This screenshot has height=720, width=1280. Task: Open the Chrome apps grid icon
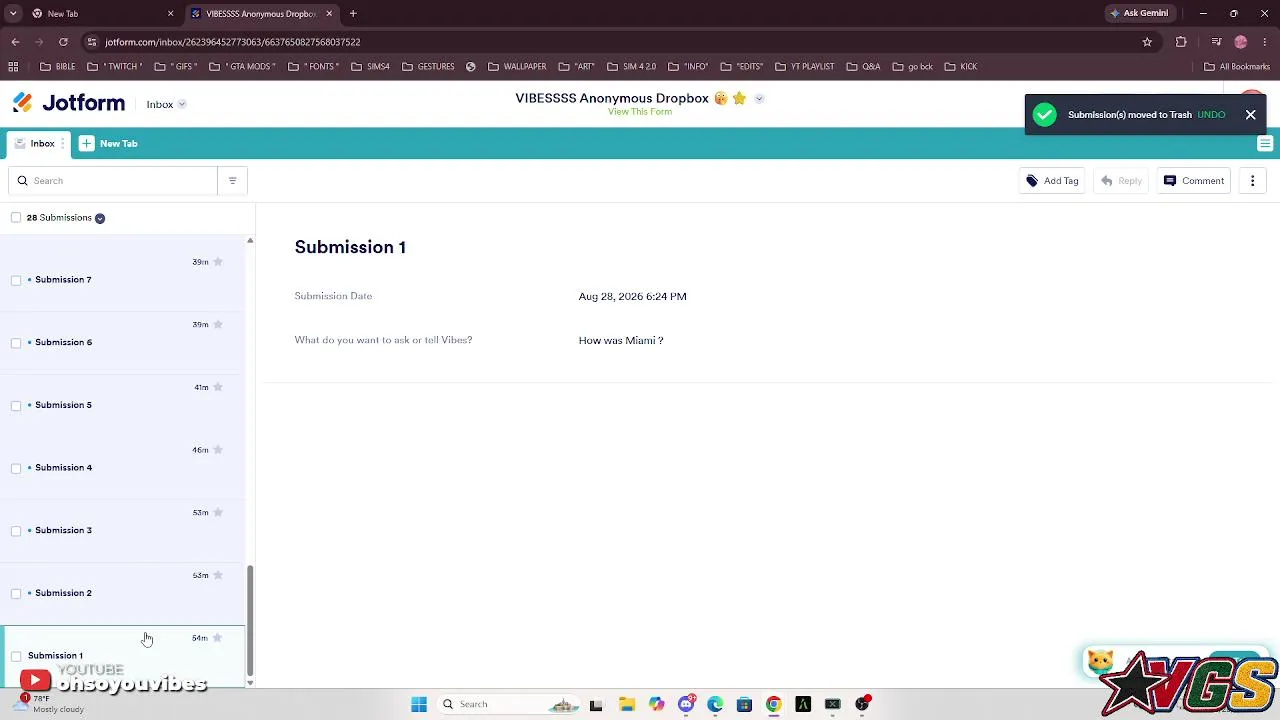click(x=13, y=67)
